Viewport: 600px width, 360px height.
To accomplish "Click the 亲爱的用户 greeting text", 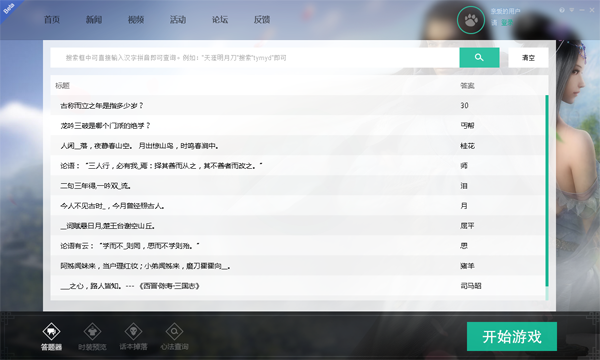I will pos(505,11).
